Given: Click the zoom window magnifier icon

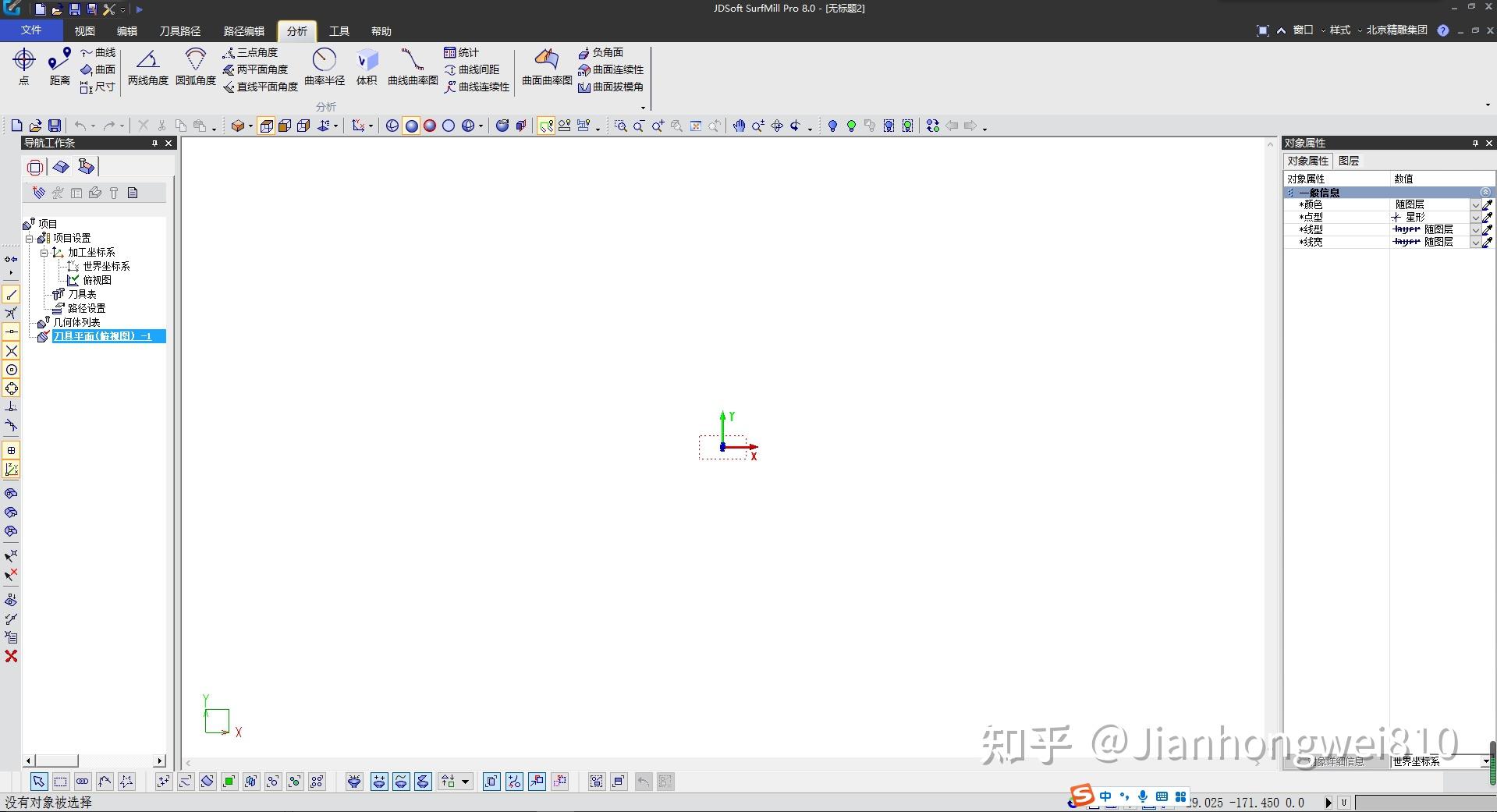Looking at the screenshot, I should coord(620,126).
